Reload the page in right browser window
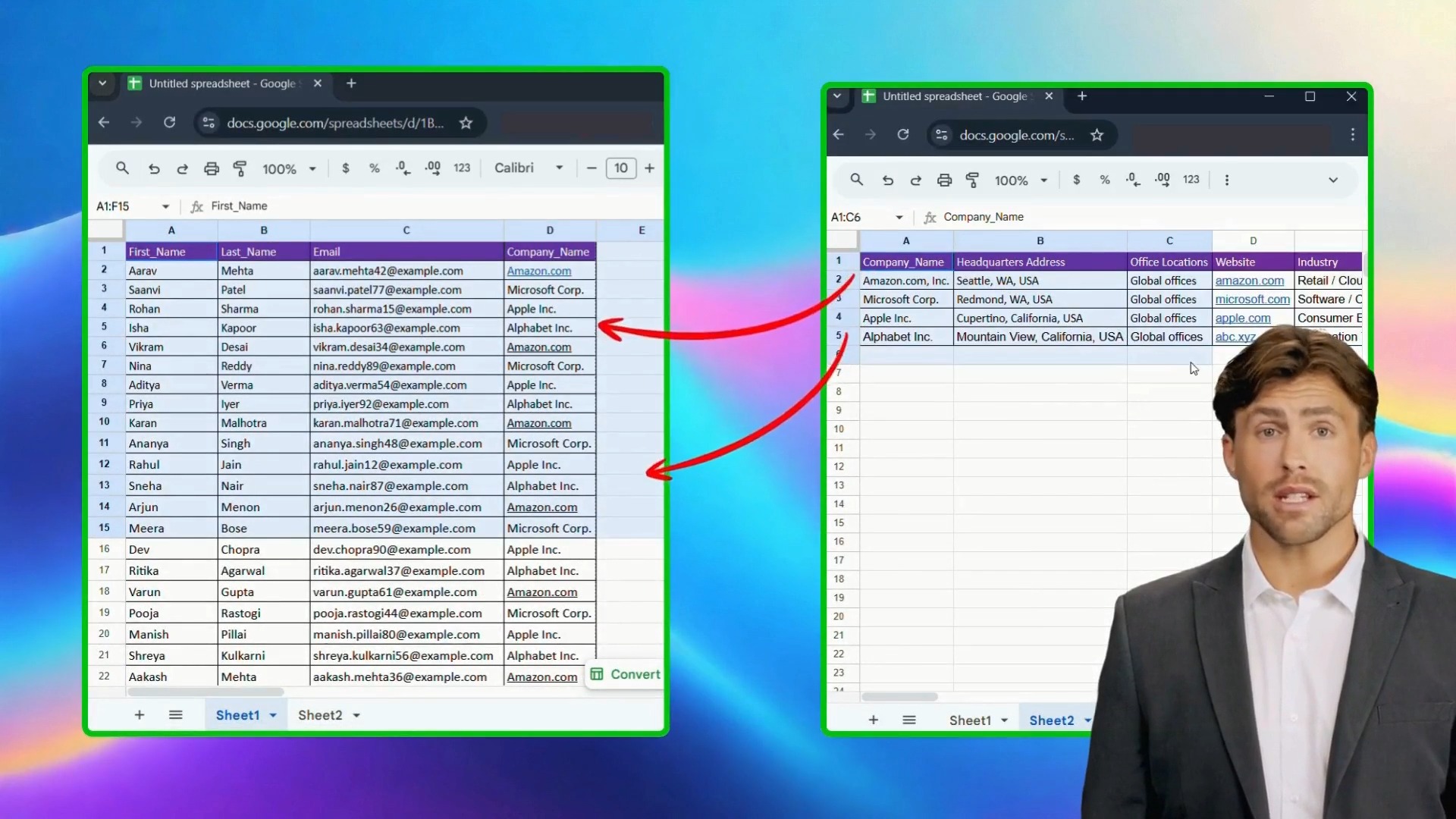Viewport: 1456px width, 819px height. click(902, 135)
